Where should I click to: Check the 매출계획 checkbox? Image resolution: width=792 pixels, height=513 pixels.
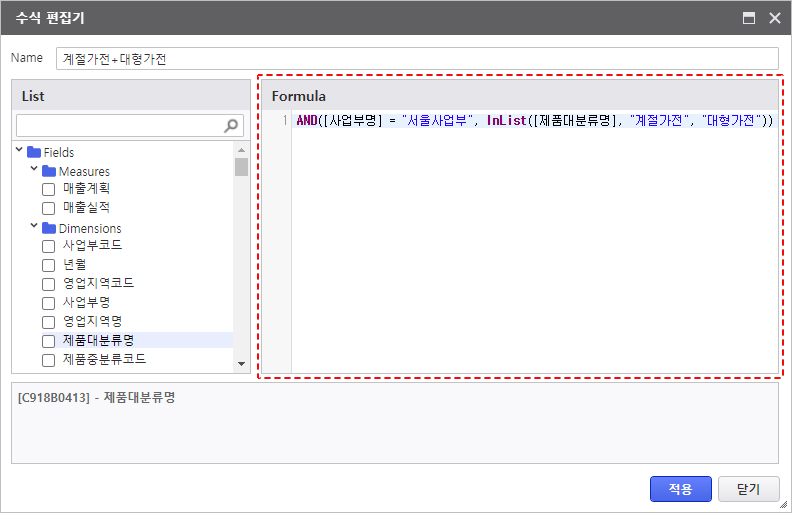click(48, 189)
